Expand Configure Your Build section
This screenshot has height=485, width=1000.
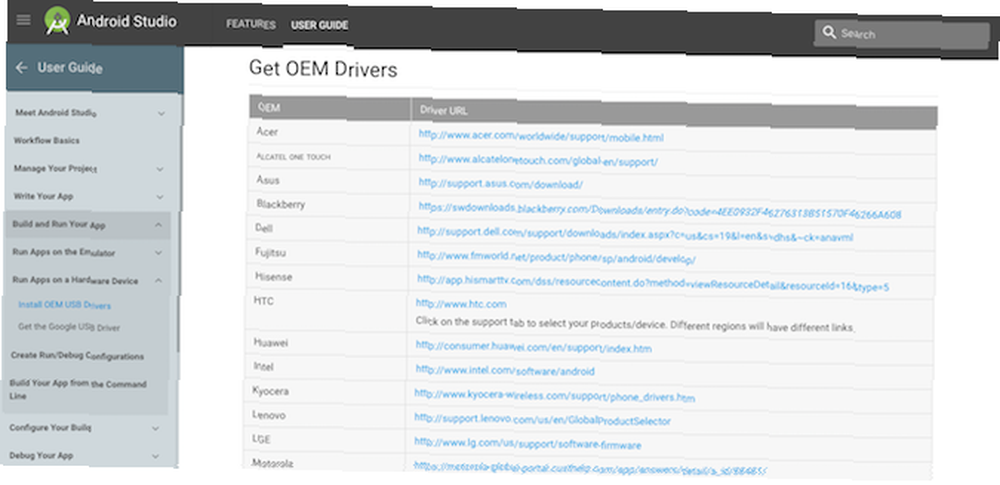pos(156,428)
